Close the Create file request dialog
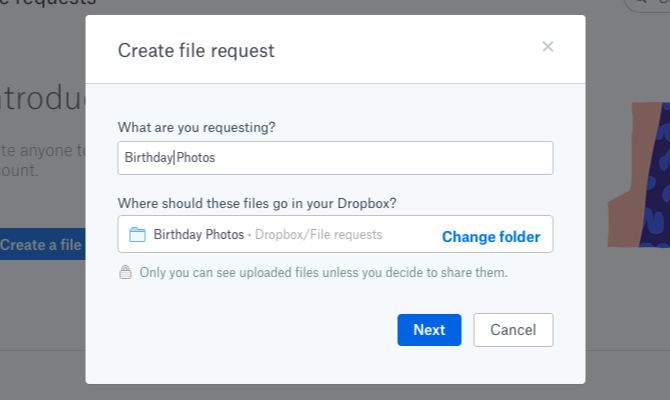 [x=548, y=46]
